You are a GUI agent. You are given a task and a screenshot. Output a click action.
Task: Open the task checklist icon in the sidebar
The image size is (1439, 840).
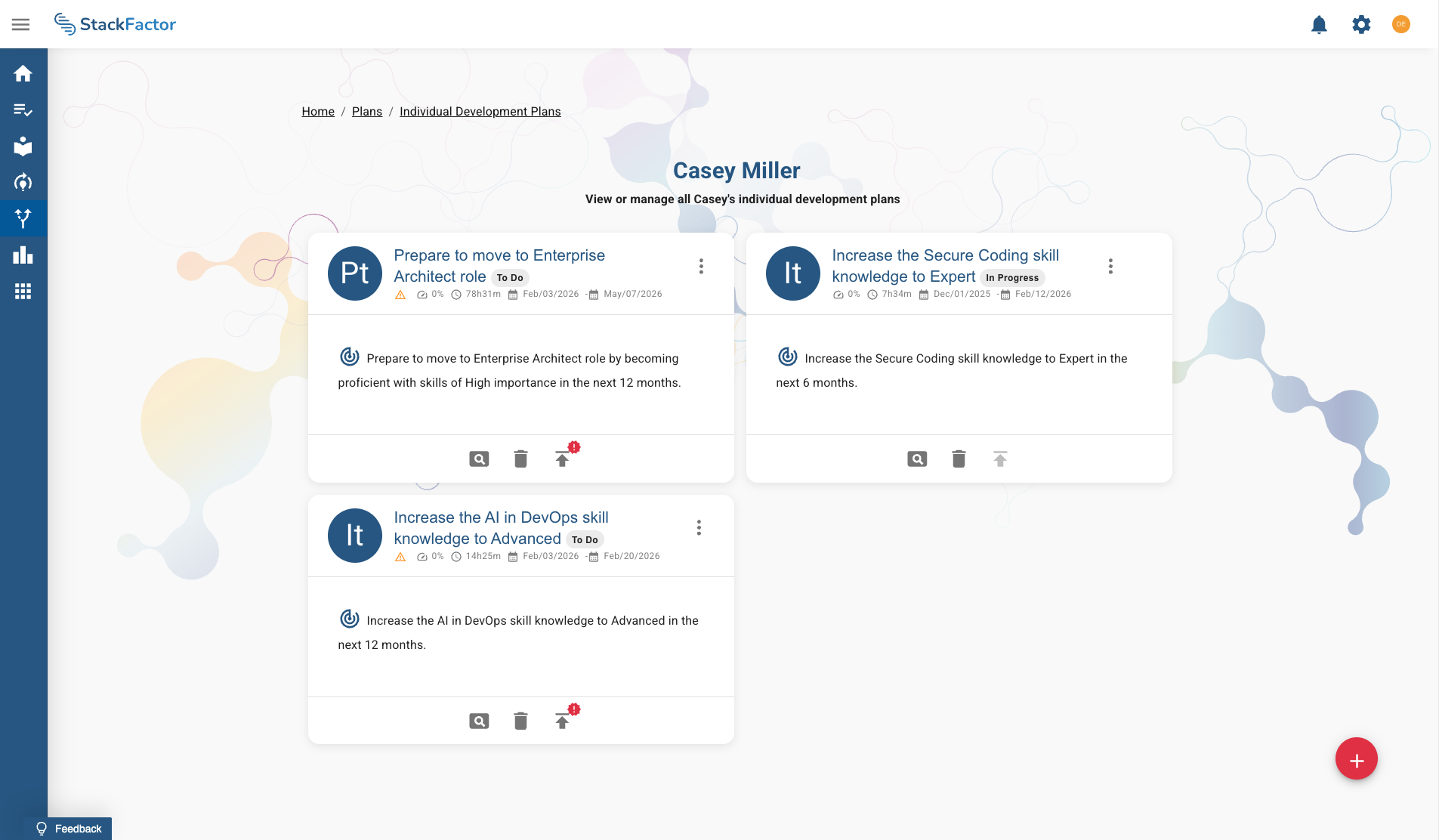coord(23,110)
